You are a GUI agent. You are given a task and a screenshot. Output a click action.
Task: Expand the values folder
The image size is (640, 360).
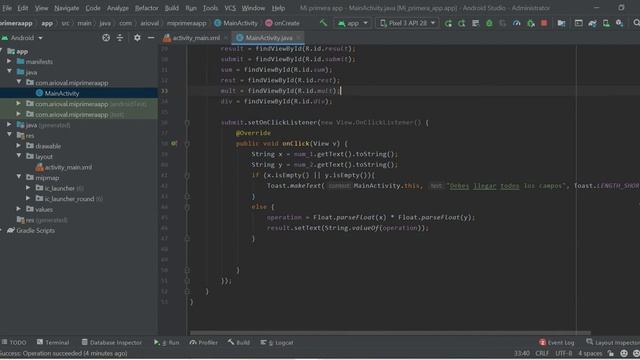pyautogui.click(x=19, y=209)
